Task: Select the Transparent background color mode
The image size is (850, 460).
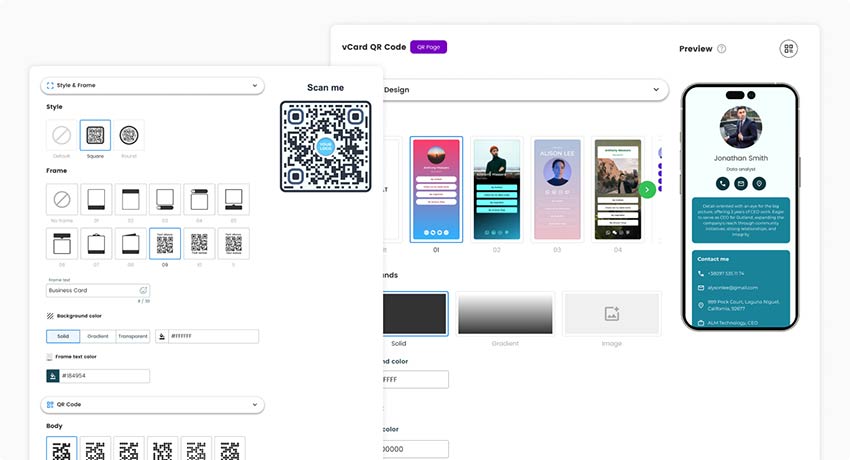Action: coord(133,336)
